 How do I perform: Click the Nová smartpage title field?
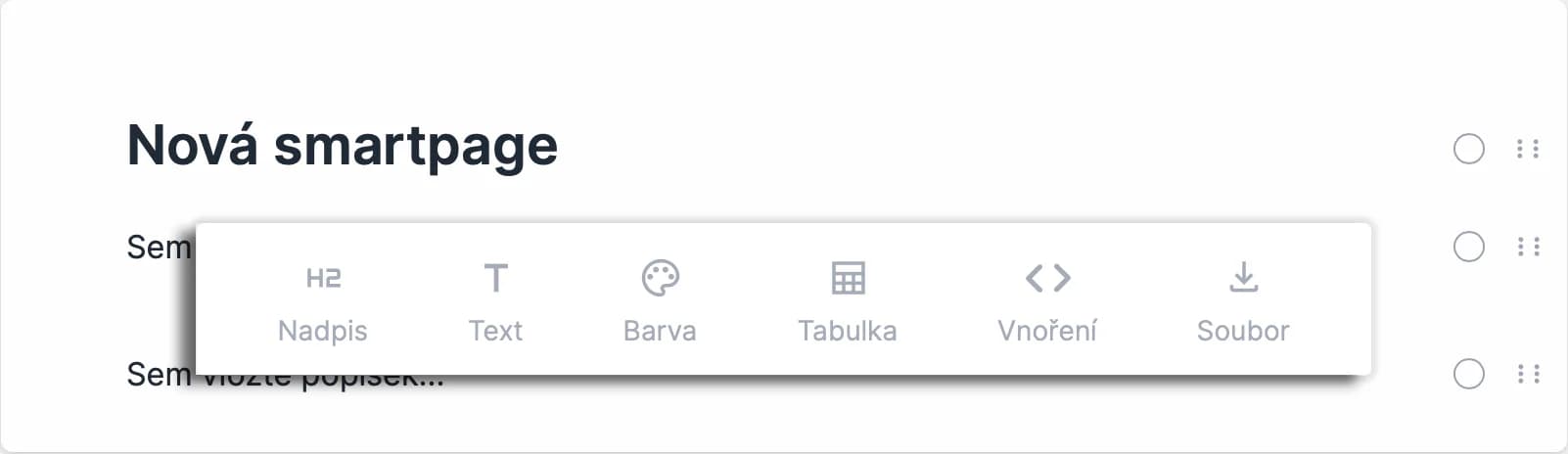pyautogui.click(x=343, y=146)
